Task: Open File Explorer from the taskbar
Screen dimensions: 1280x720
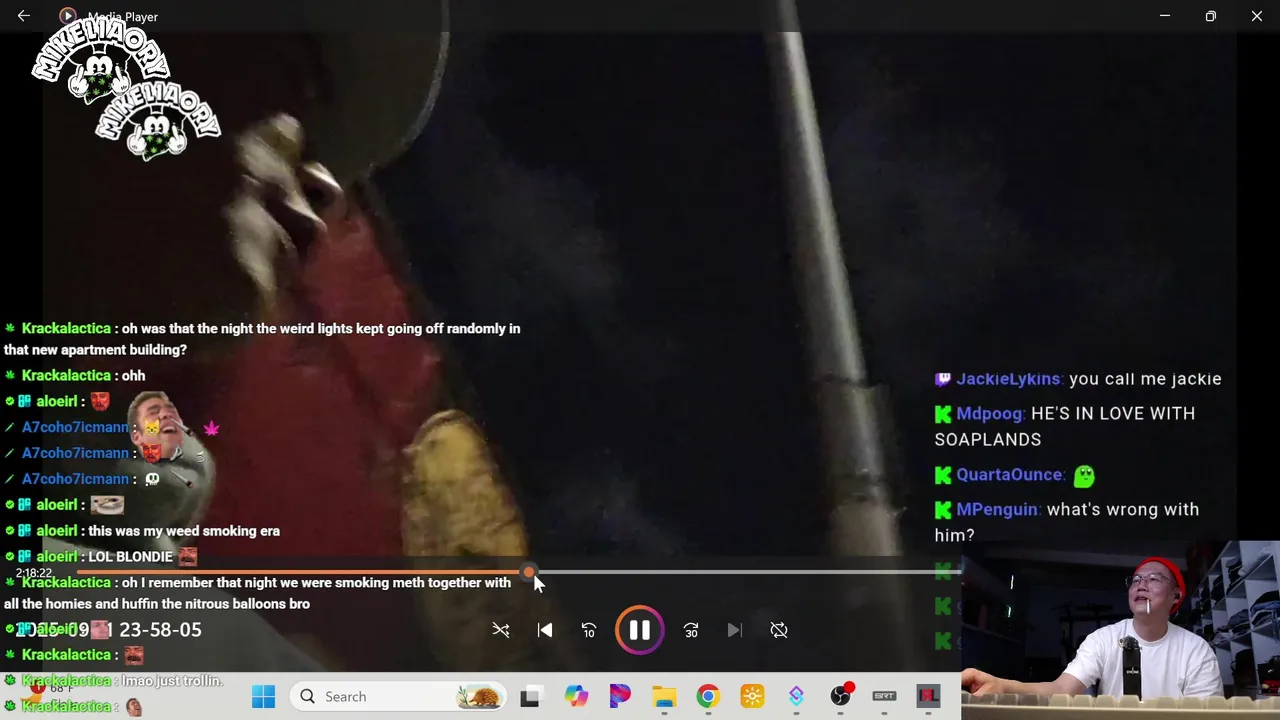Action: 664,696
